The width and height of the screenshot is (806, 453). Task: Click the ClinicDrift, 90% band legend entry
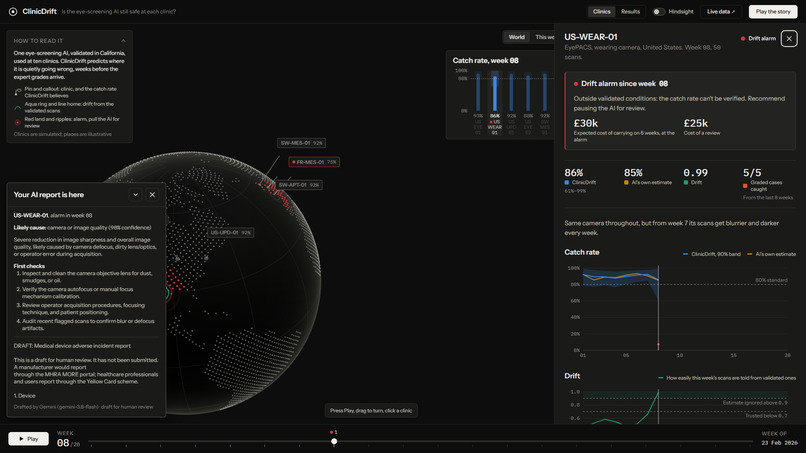(712, 254)
